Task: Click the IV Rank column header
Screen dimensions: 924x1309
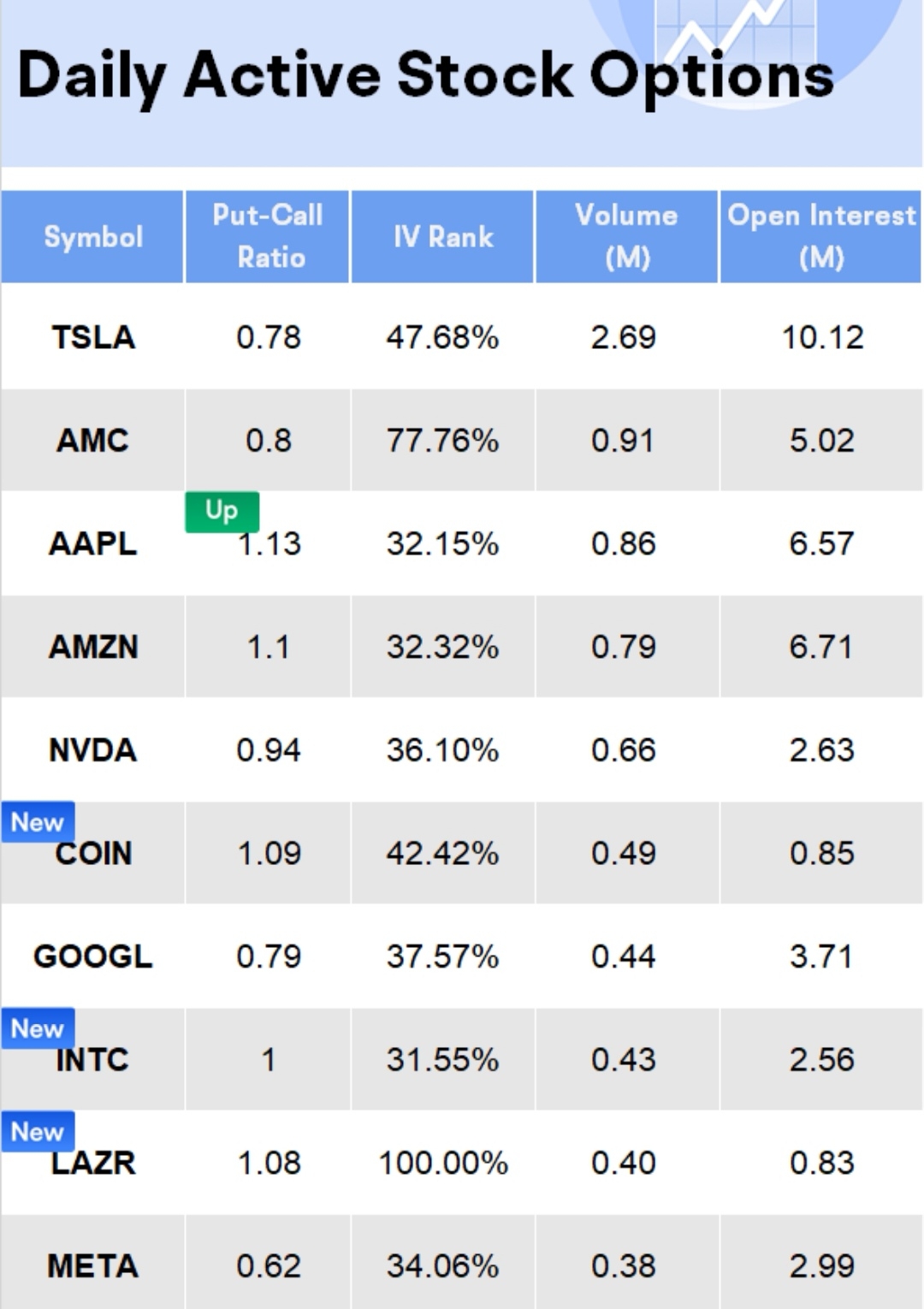Action: tap(443, 237)
